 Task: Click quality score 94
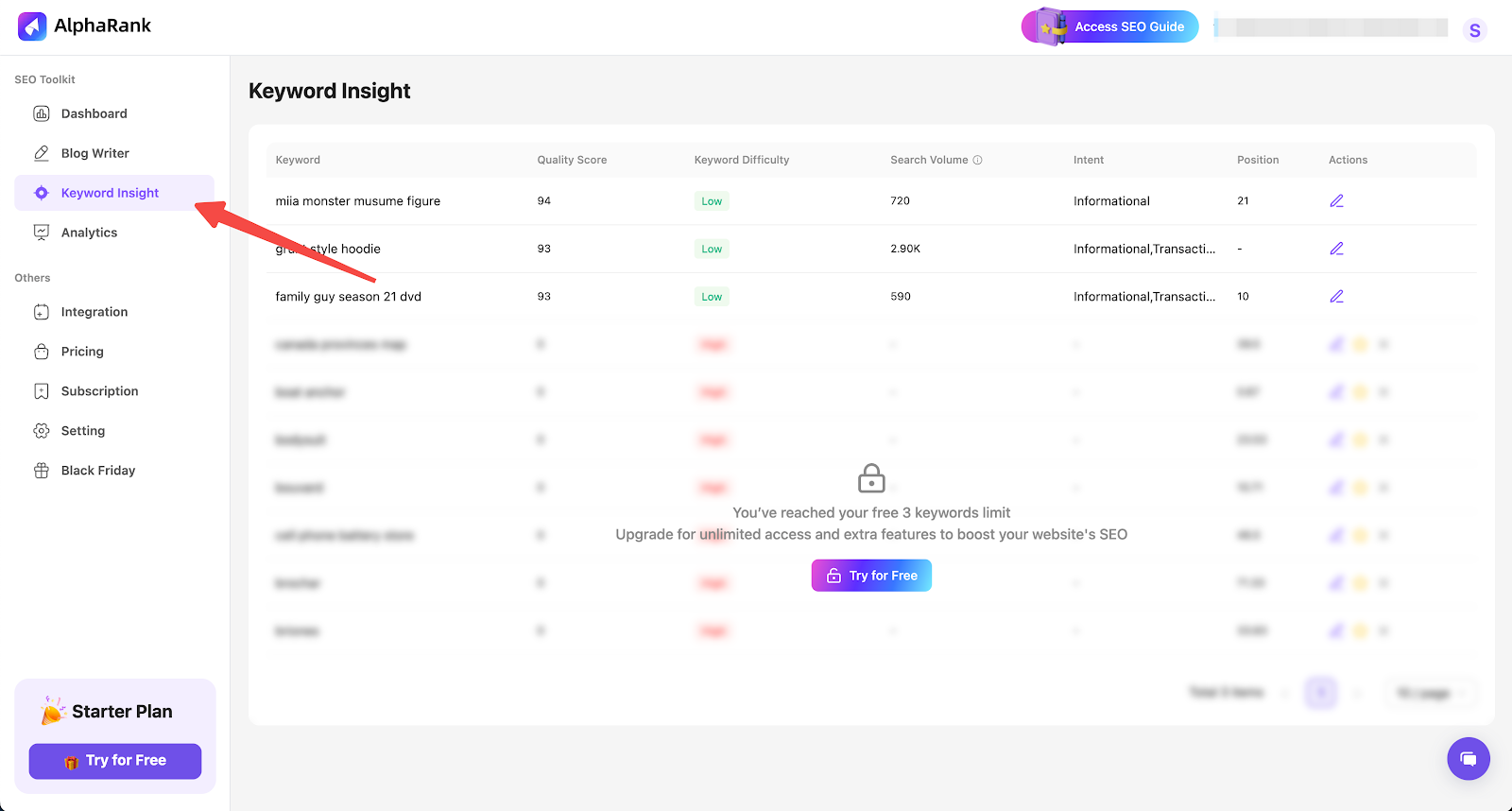coord(544,200)
